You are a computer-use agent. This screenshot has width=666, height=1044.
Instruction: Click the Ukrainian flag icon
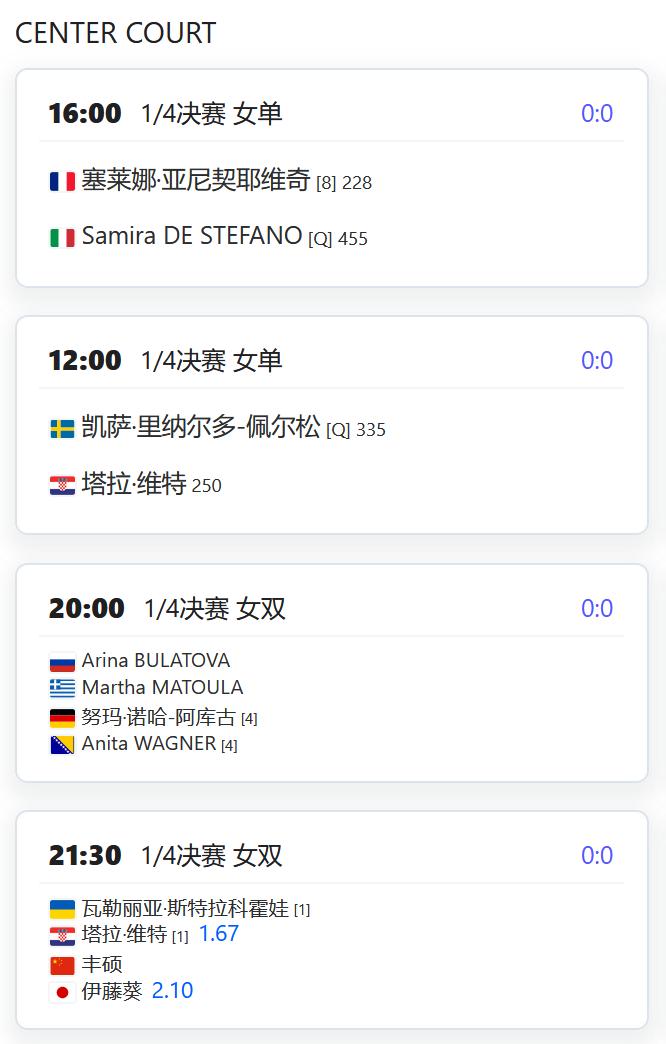(x=63, y=910)
